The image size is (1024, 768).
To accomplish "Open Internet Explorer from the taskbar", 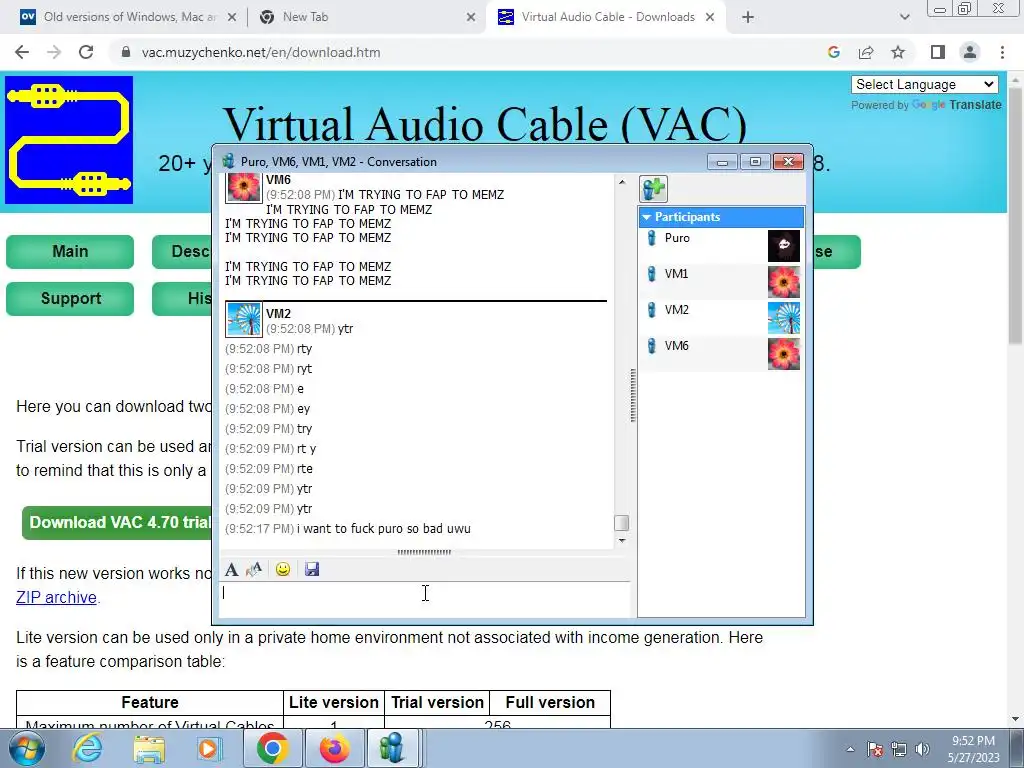I will 88,748.
